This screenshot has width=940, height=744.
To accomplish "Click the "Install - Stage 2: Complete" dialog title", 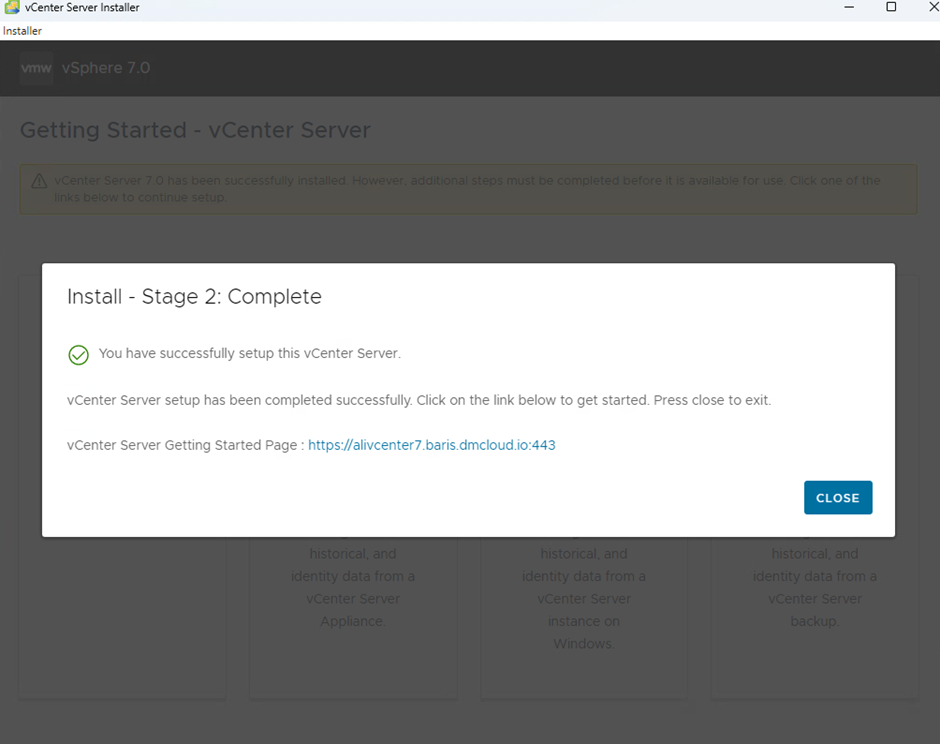I will tap(194, 297).
